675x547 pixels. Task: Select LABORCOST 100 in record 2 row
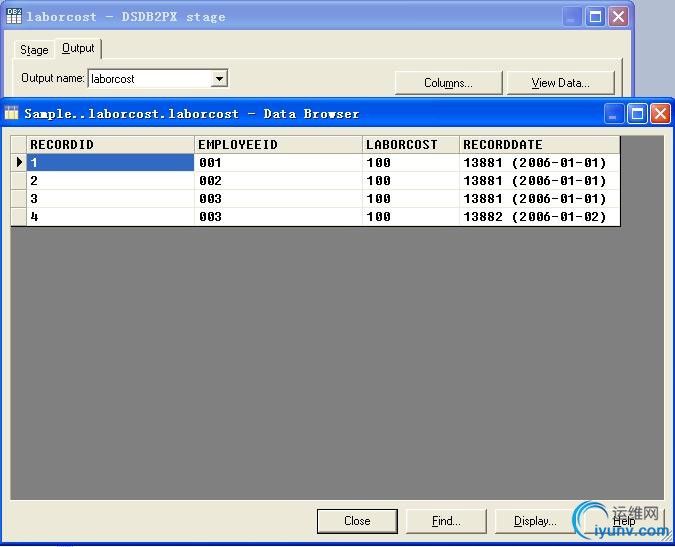pyautogui.click(x=411, y=180)
